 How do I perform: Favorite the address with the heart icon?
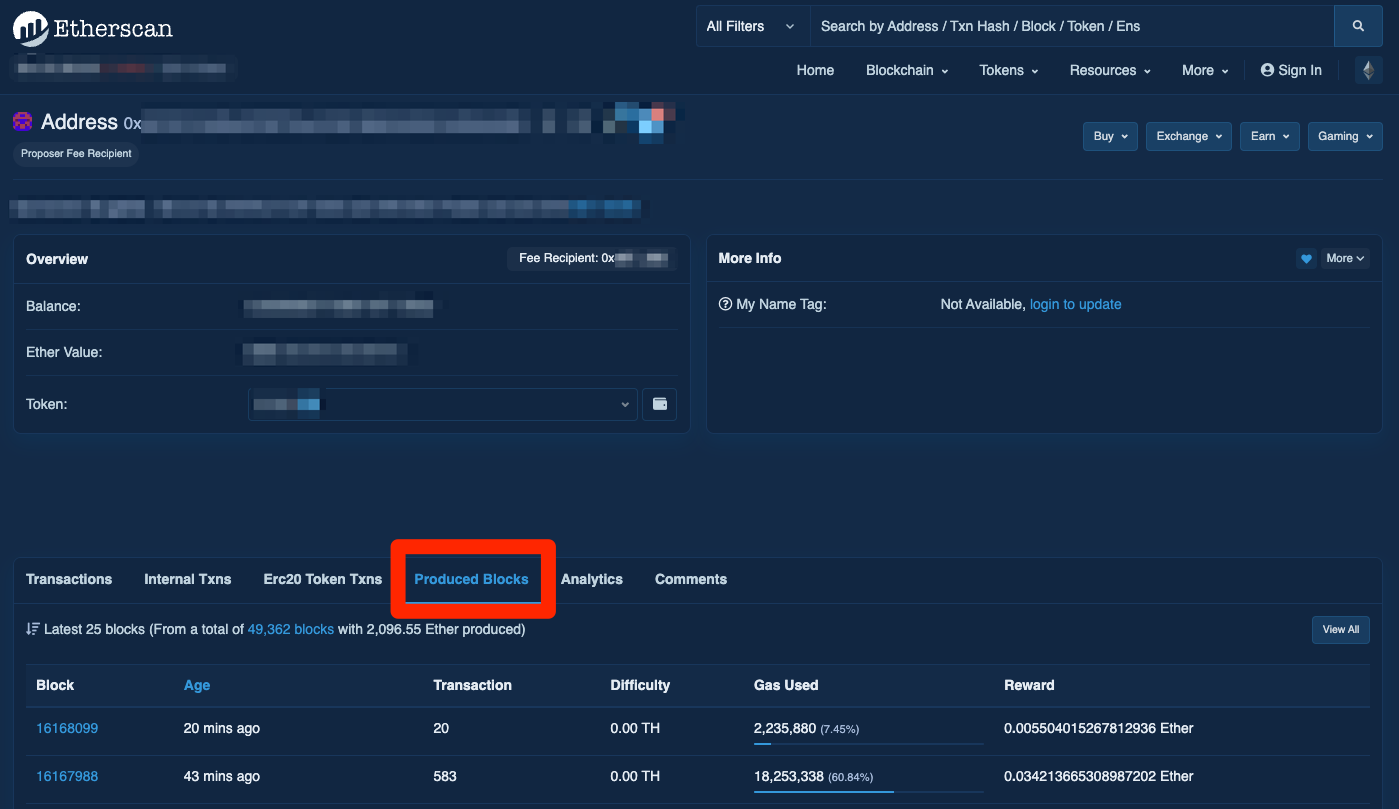[x=1306, y=258]
